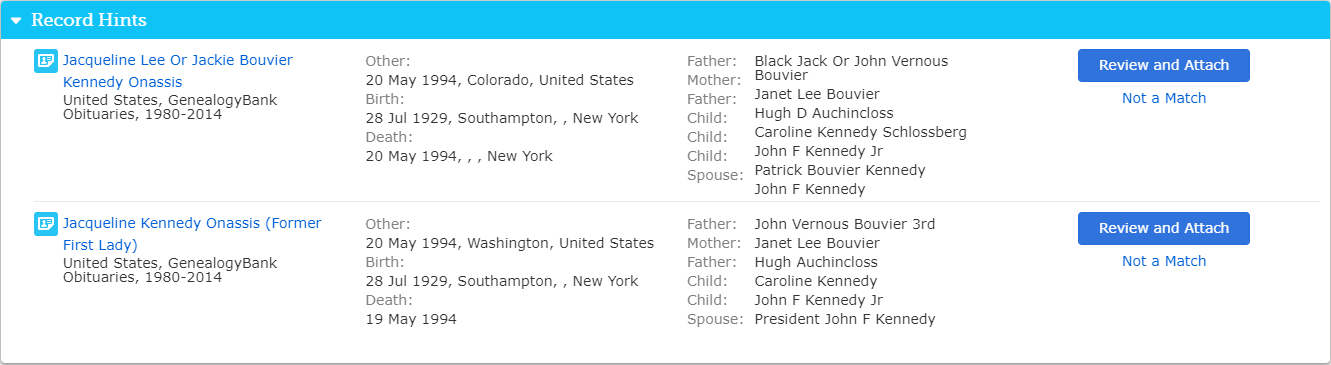The height and width of the screenshot is (365, 1331).
Task: Click Hugh Auchincloss in second hint
Action: pos(816,262)
